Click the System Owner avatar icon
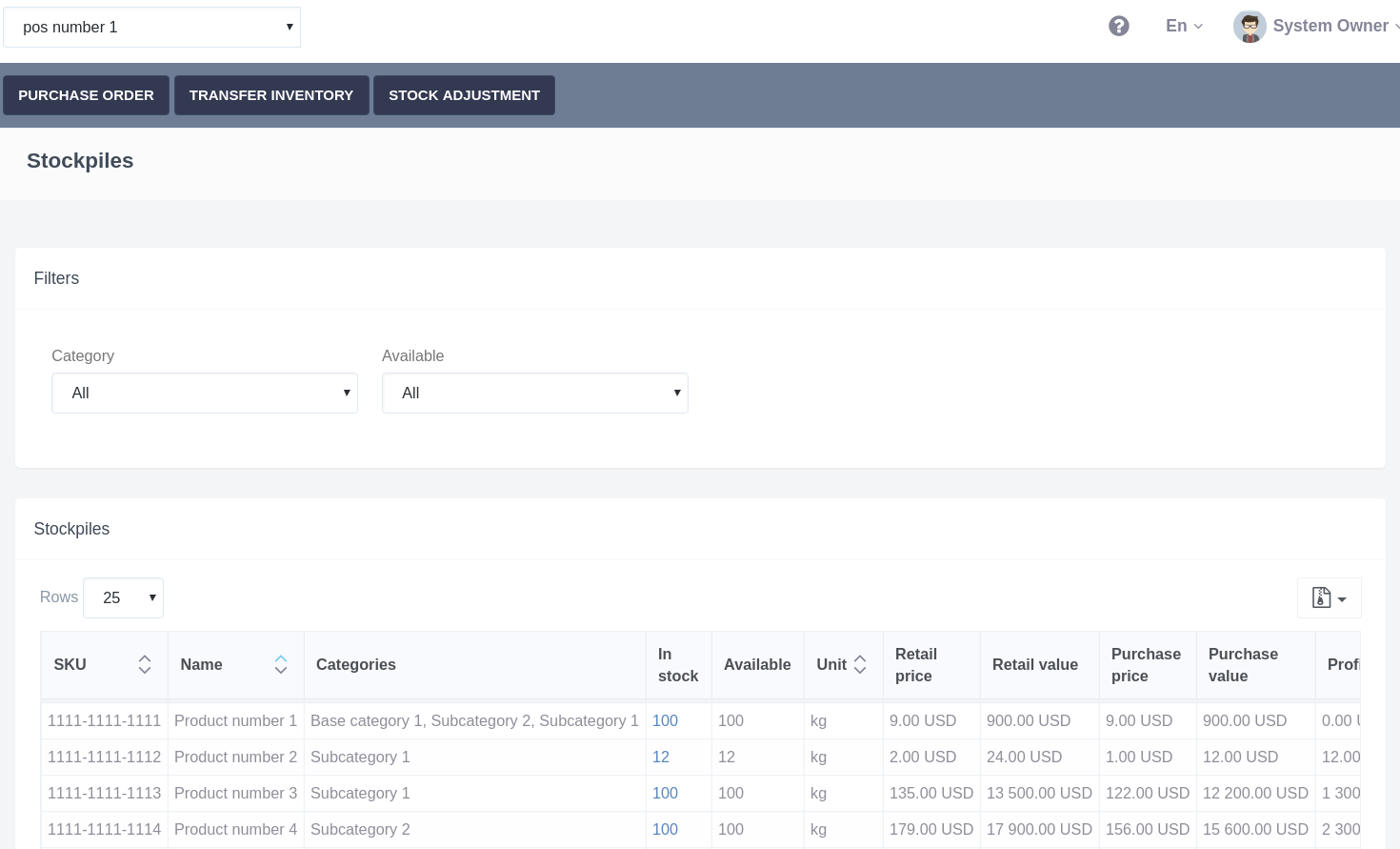 tap(1249, 27)
